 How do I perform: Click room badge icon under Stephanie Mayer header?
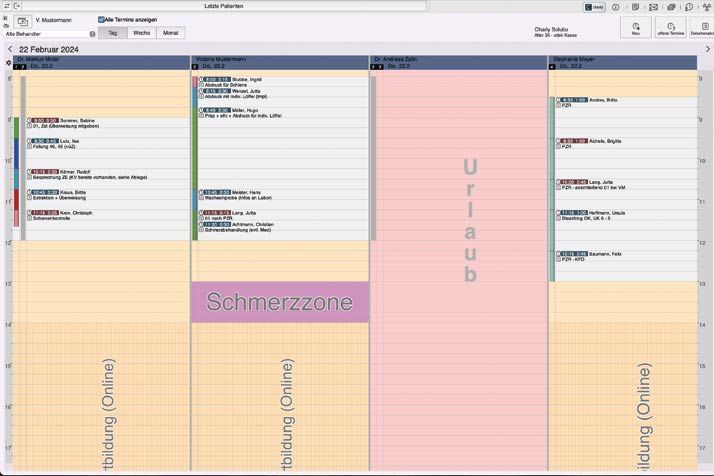coord(552,67)
